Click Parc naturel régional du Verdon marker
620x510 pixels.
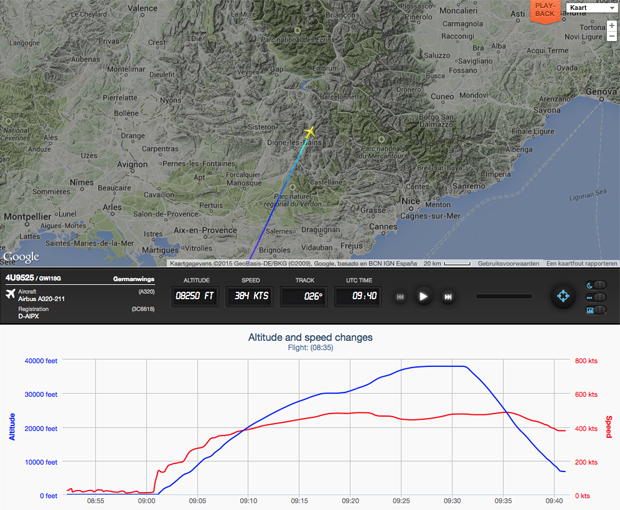coord(292,187)
